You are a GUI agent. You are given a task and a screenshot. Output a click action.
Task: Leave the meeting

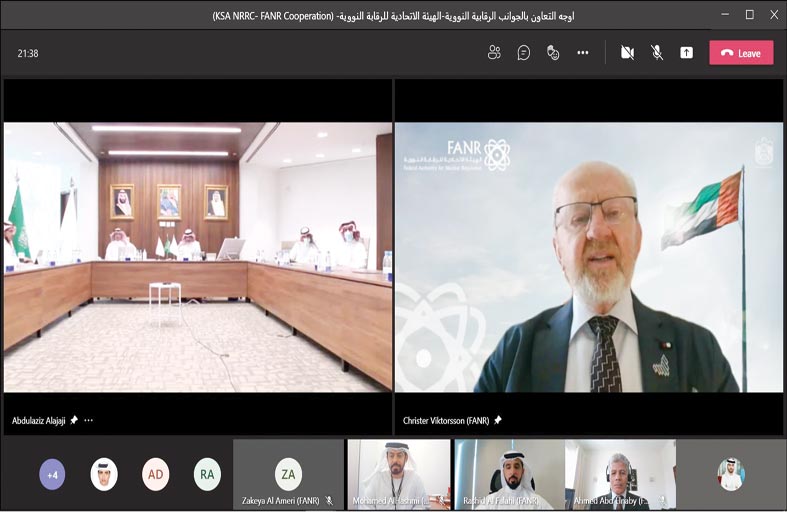coord(741,53)
